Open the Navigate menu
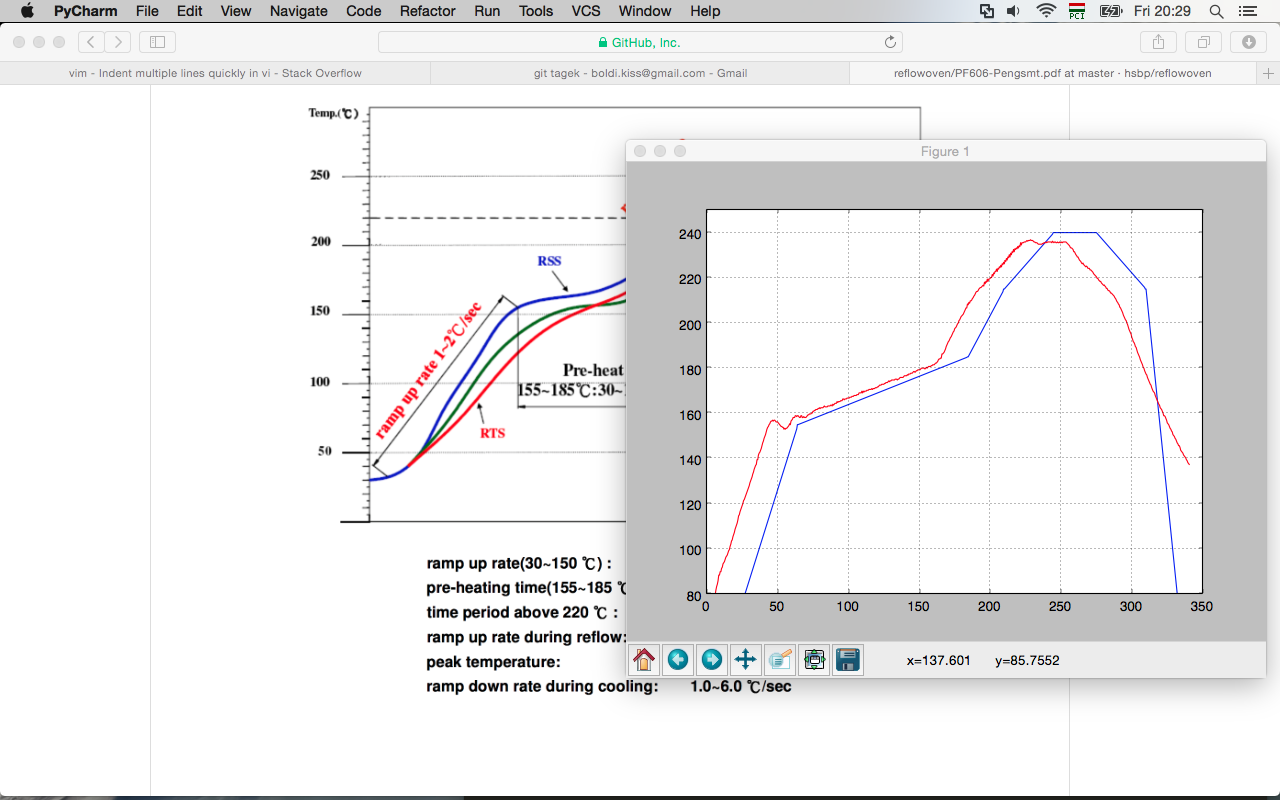1280x800 pixels. (x=299, y=11)
